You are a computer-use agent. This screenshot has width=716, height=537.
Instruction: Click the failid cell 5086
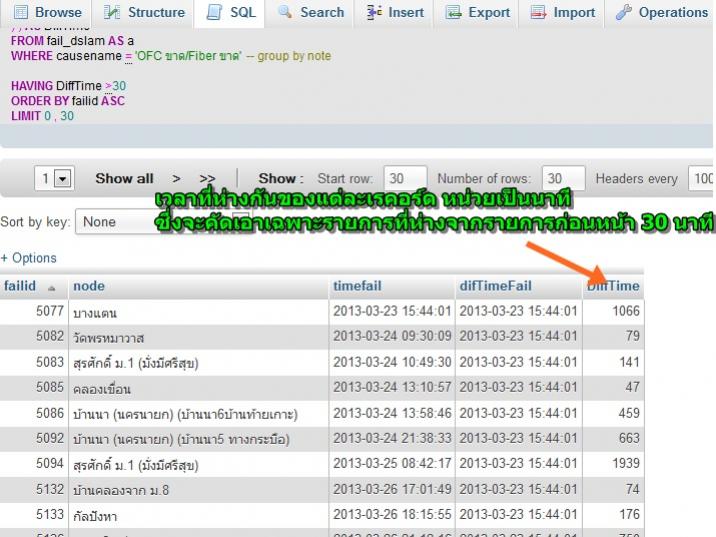[50, 413]
